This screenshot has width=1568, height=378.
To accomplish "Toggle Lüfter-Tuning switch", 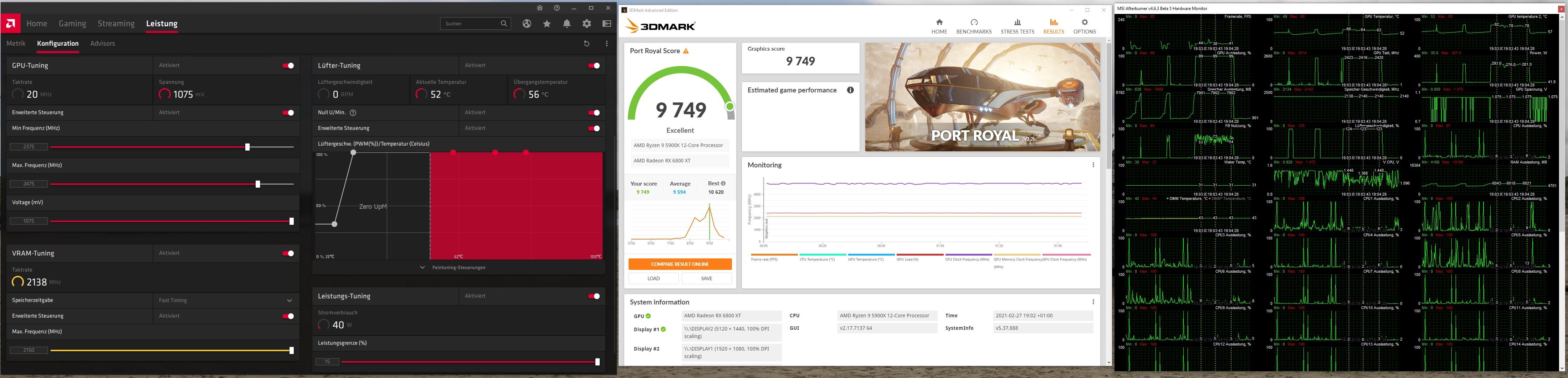I will [x=594, y=66].
